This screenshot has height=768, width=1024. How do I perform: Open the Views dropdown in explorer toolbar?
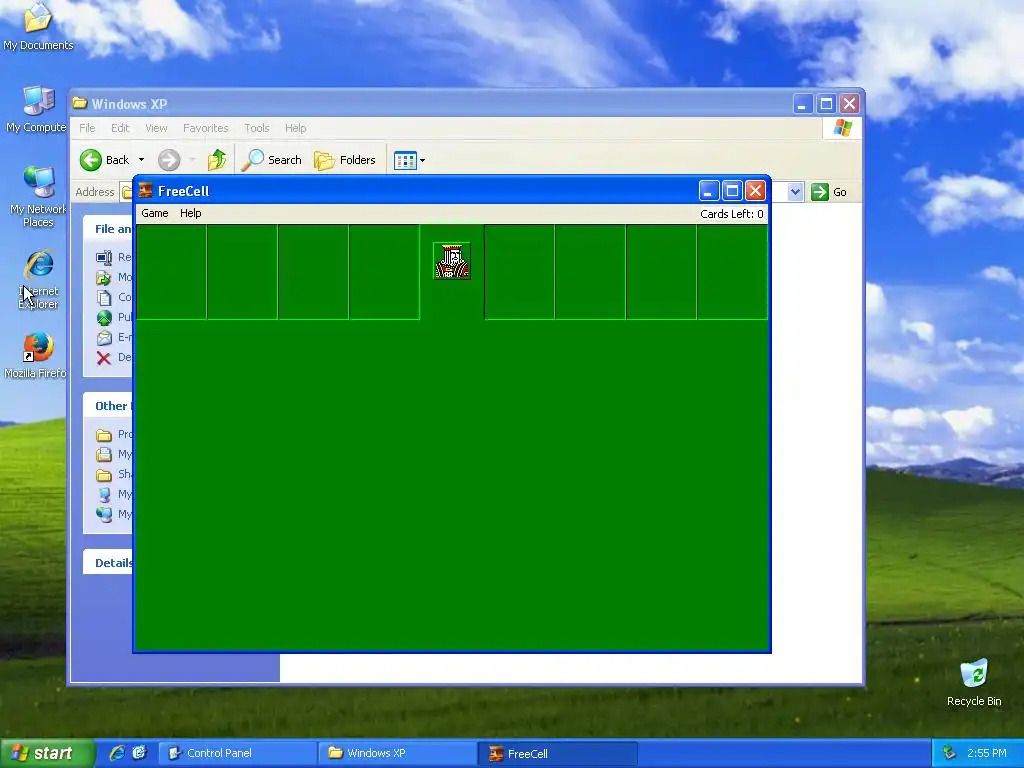(409, 160)
